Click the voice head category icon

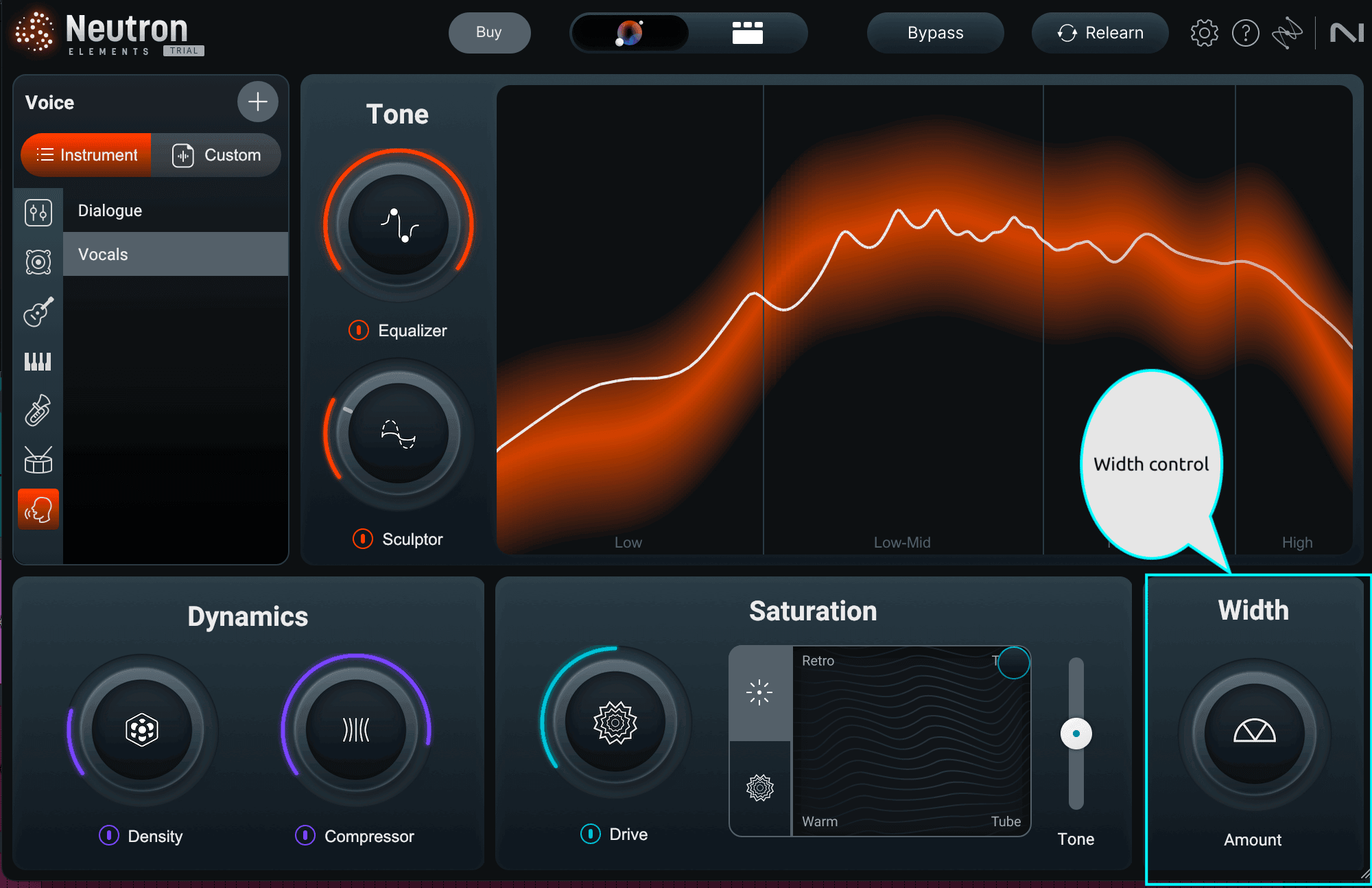click(38, 509)
